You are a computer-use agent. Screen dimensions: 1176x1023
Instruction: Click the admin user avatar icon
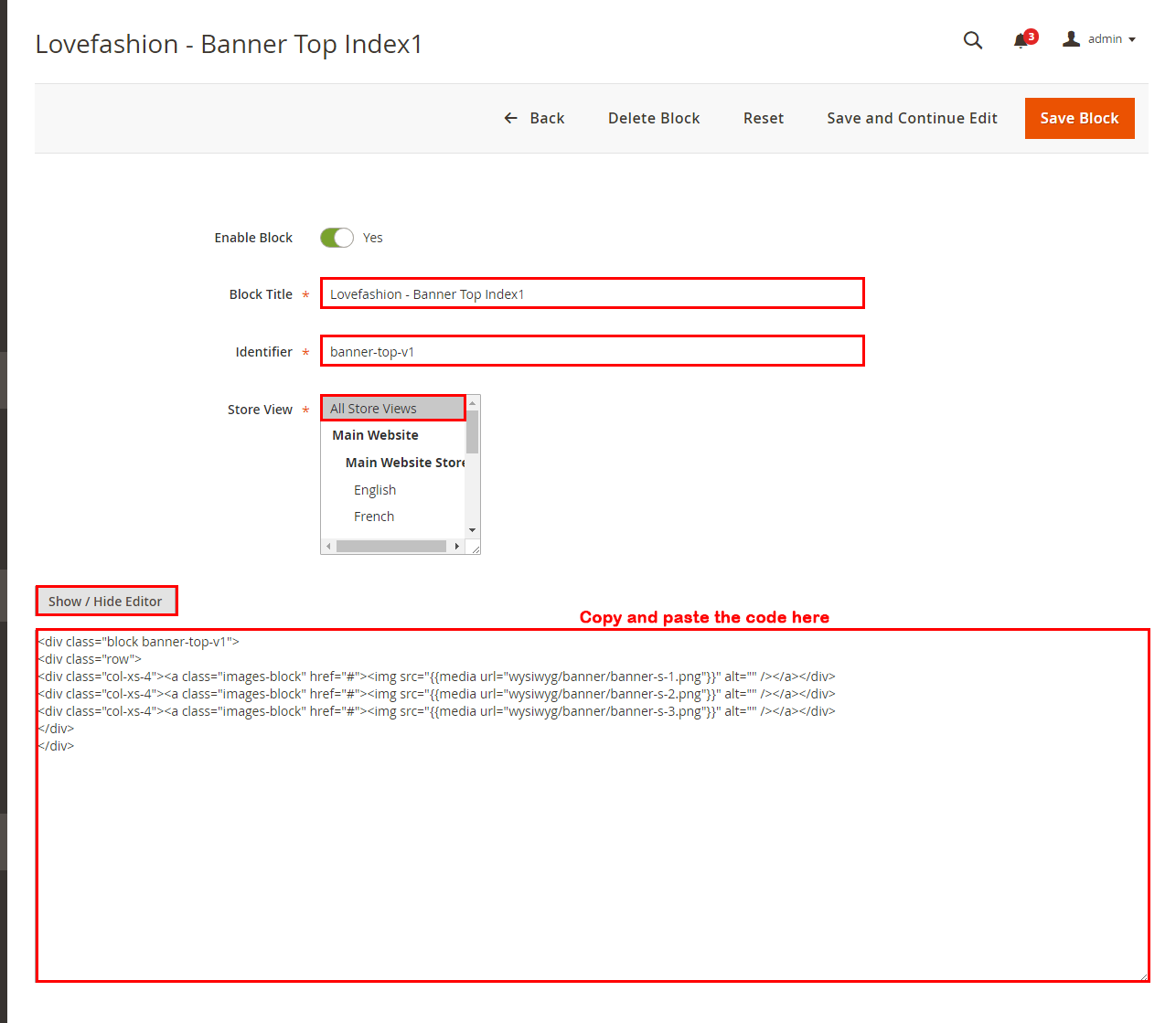click(x=1071, y=38)
